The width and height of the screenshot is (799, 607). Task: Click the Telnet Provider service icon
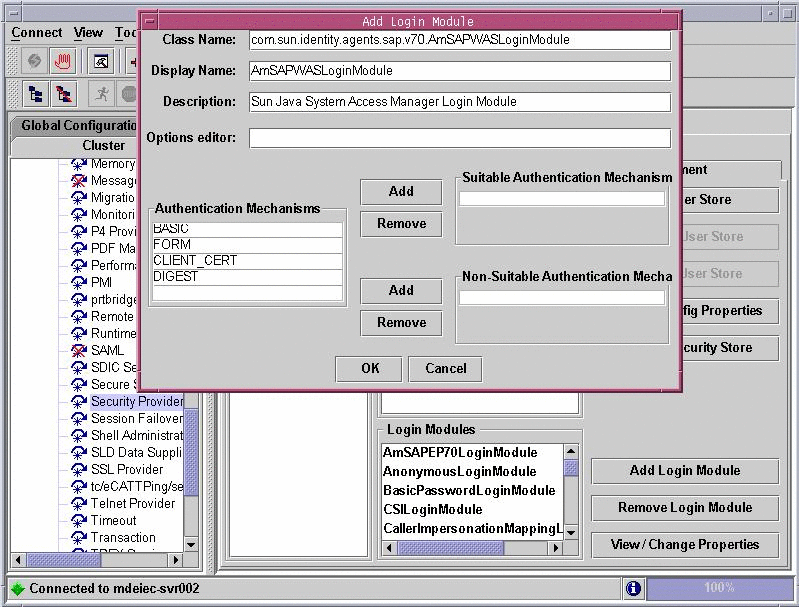coord(78,504)
